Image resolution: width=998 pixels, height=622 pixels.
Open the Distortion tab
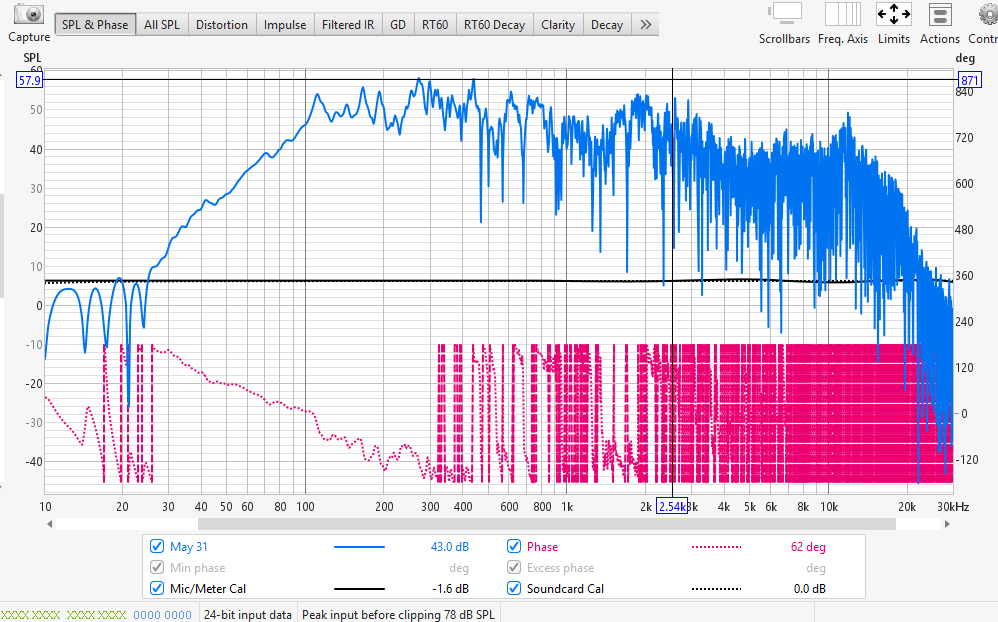[221, 24]
